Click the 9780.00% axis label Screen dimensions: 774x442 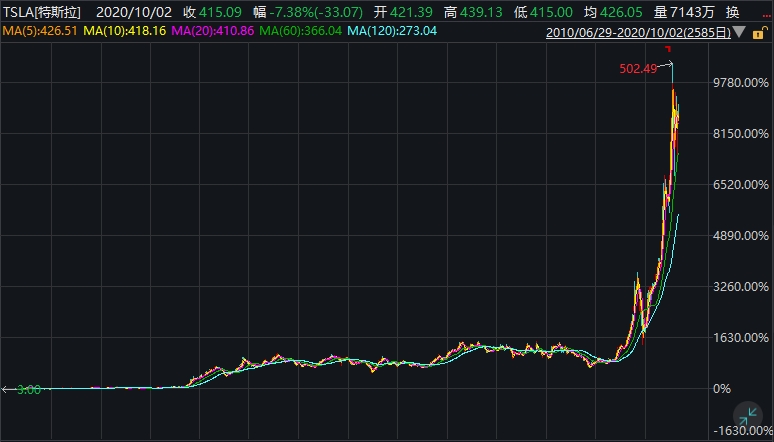(x=742, y=83)
